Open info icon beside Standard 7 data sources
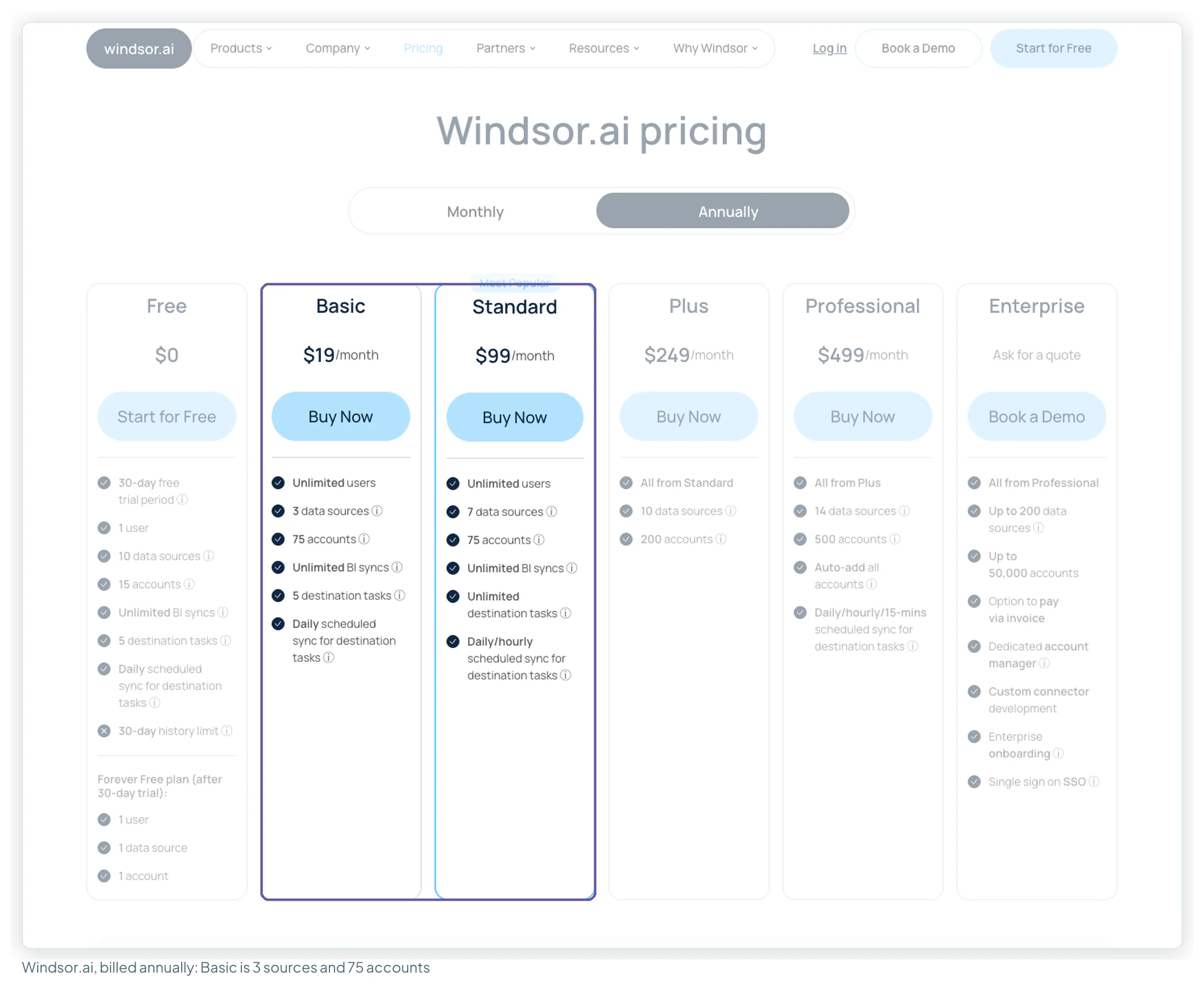This screenshot has width=1204, height=989. pyautogui.click(x=551, y=512)
